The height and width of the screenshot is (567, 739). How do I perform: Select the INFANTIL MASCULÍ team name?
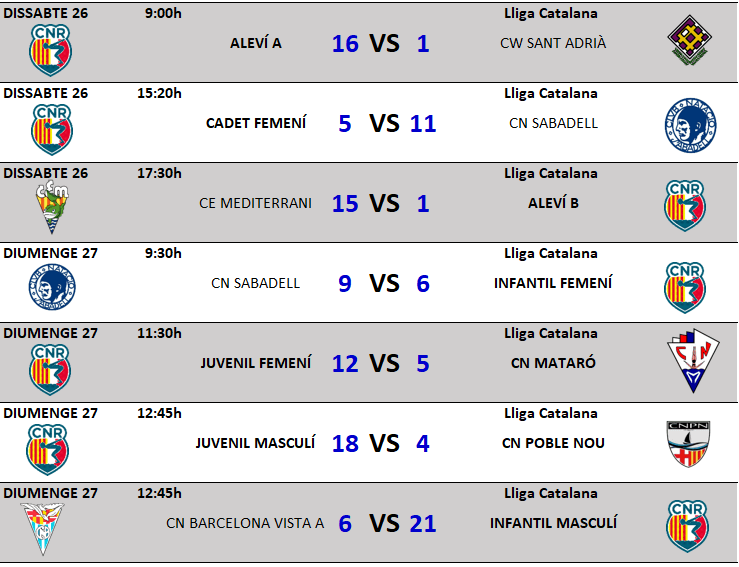553,523
